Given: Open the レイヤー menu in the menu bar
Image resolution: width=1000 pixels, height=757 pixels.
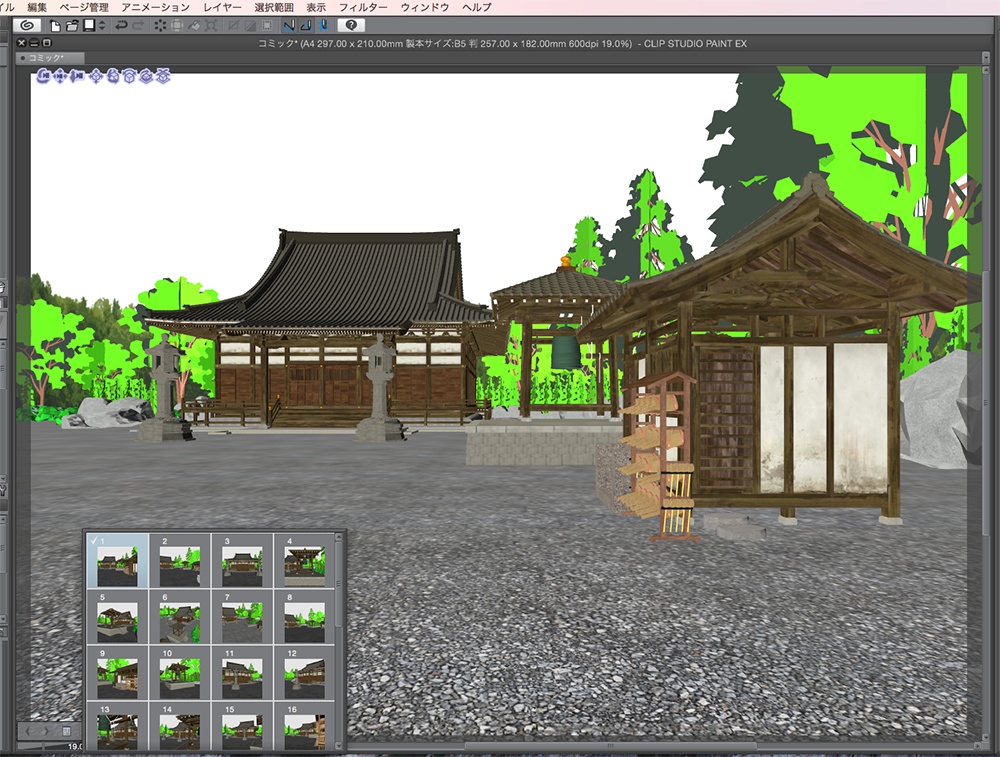Looking at the screenshot, I should (224, 6).
